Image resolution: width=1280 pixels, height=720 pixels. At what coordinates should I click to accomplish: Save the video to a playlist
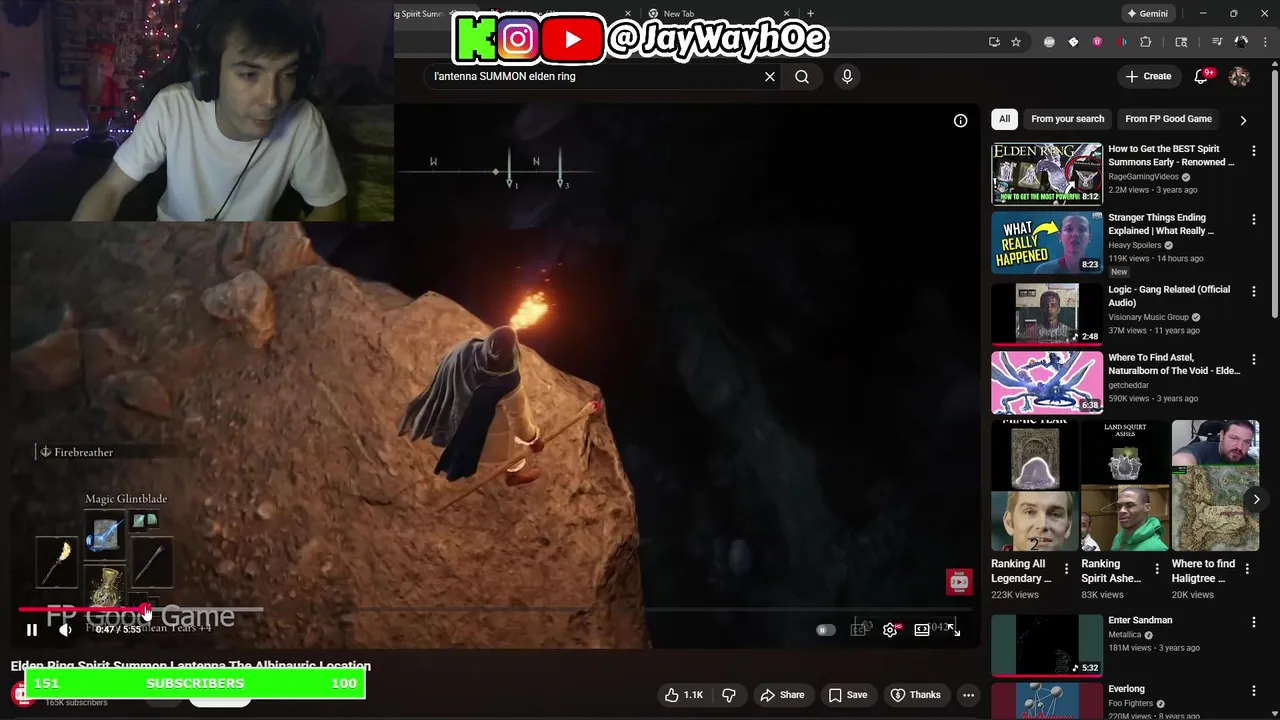[x=847, y=695]
